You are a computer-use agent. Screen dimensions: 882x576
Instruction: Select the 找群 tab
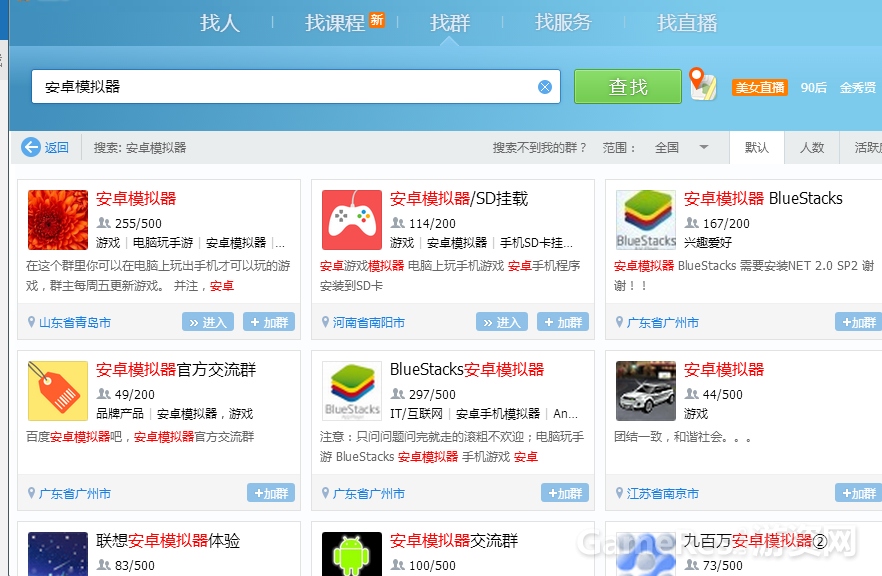pos(449,23)
